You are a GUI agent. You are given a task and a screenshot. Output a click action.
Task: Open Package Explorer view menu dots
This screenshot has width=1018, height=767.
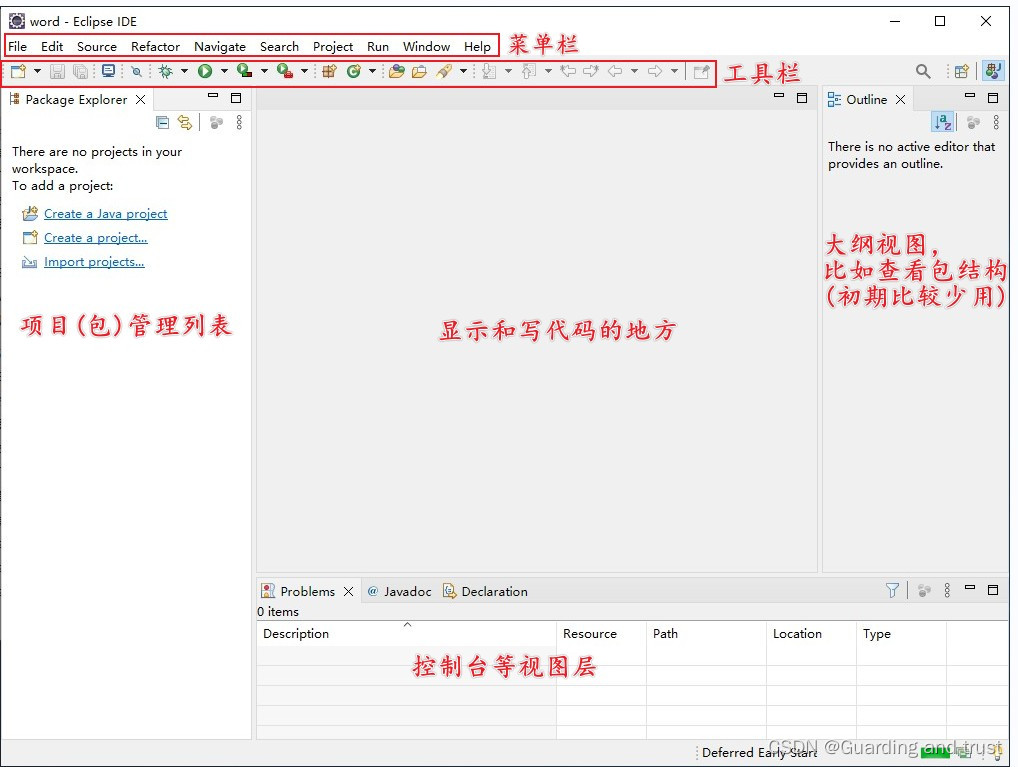pyautogui.click(x=239, y=122)
